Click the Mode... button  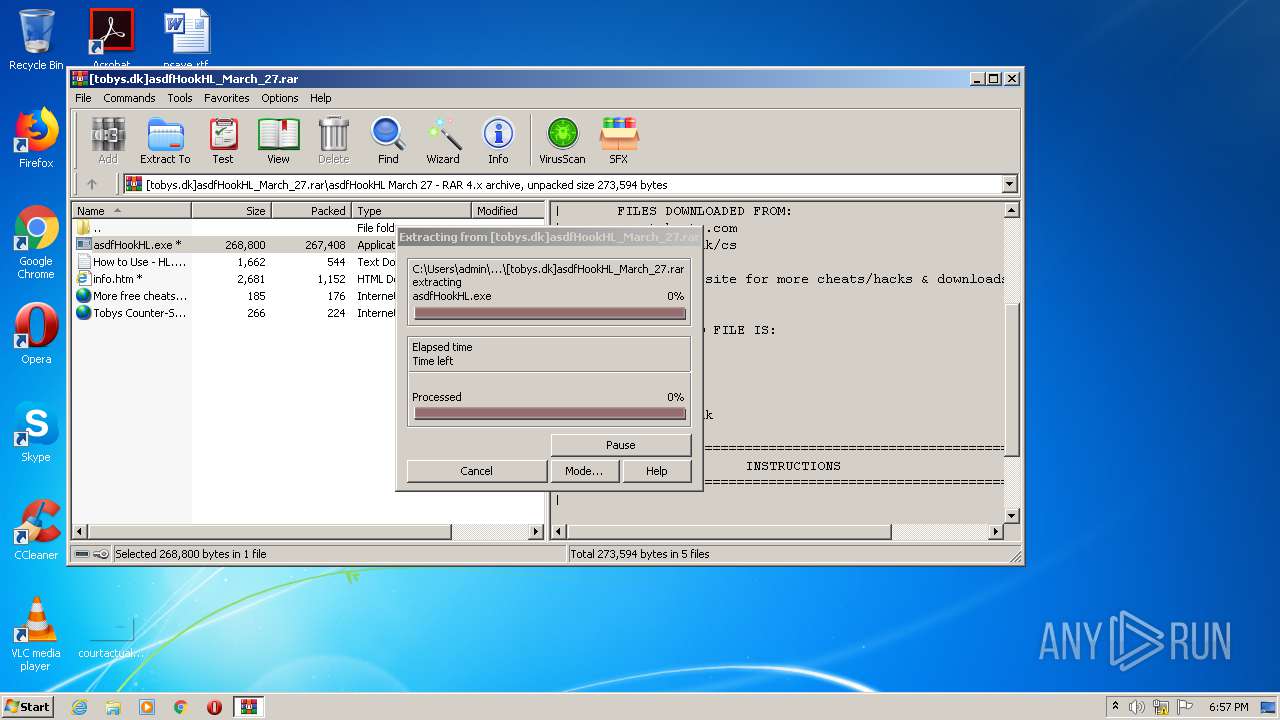[x=584, y=471]
